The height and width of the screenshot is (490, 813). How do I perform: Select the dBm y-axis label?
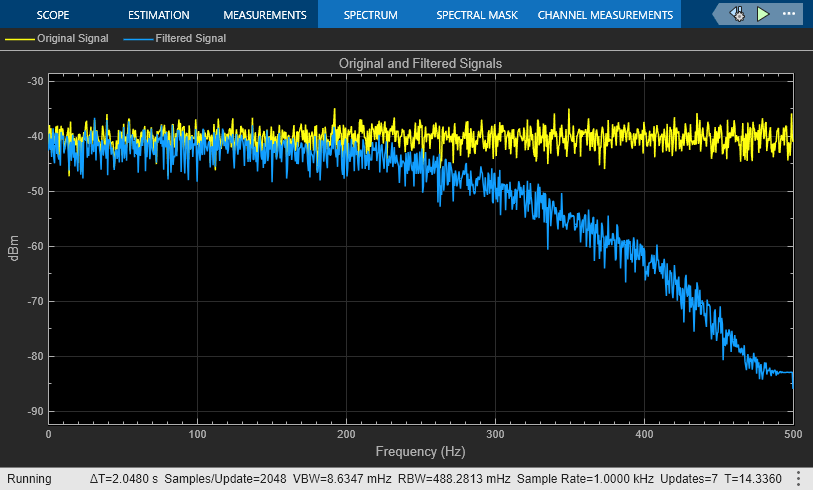click(x=13, y=247)
